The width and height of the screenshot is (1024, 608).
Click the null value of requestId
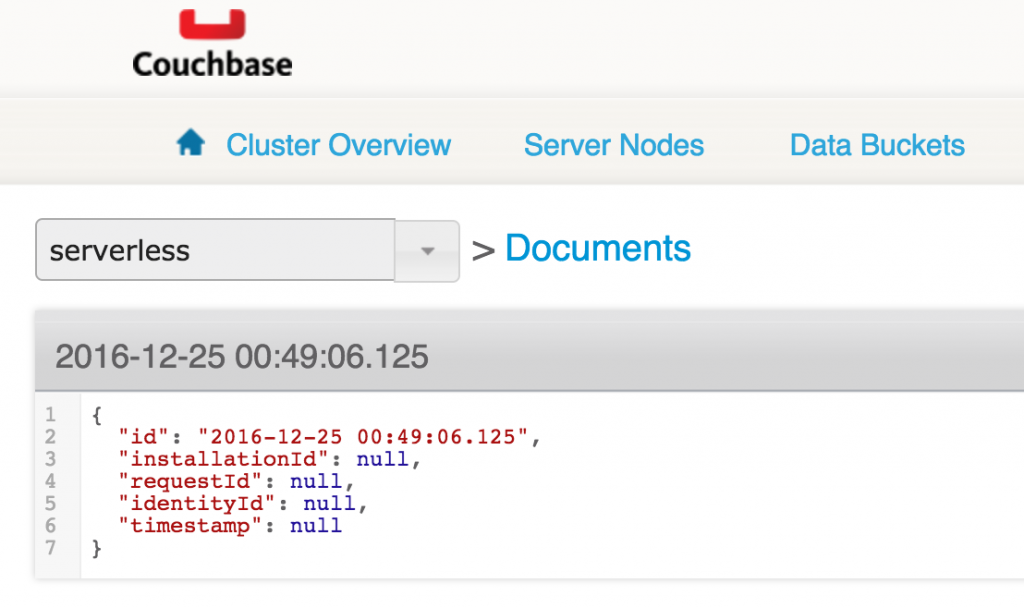tap(316, 481)
